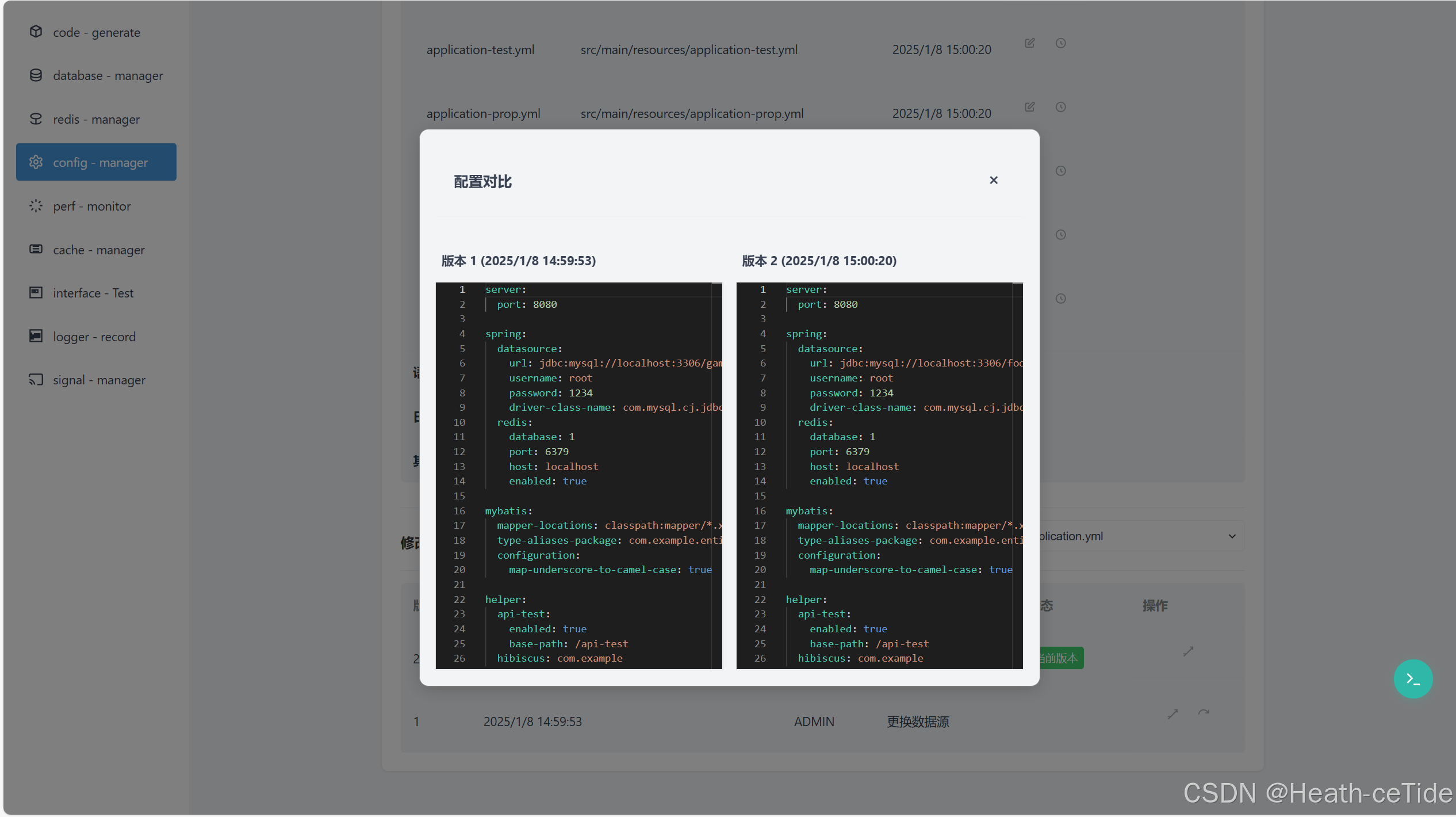1456x817 pixels.
Task: Click the code - generate cube icon
Action: point(36,32)
